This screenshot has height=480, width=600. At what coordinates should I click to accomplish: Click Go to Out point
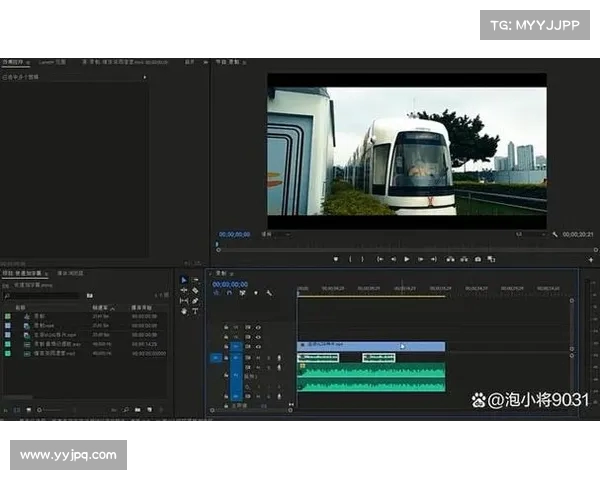click(x=434, y=259)
